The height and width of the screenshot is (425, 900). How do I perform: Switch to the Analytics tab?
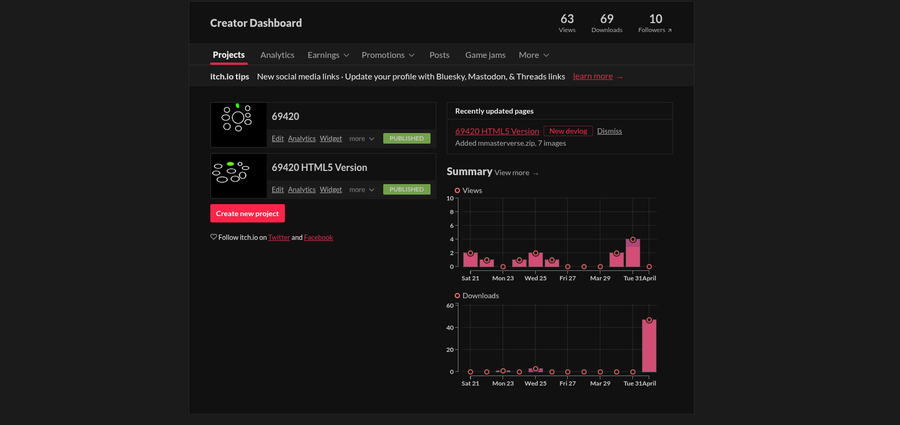pos(277,55)
